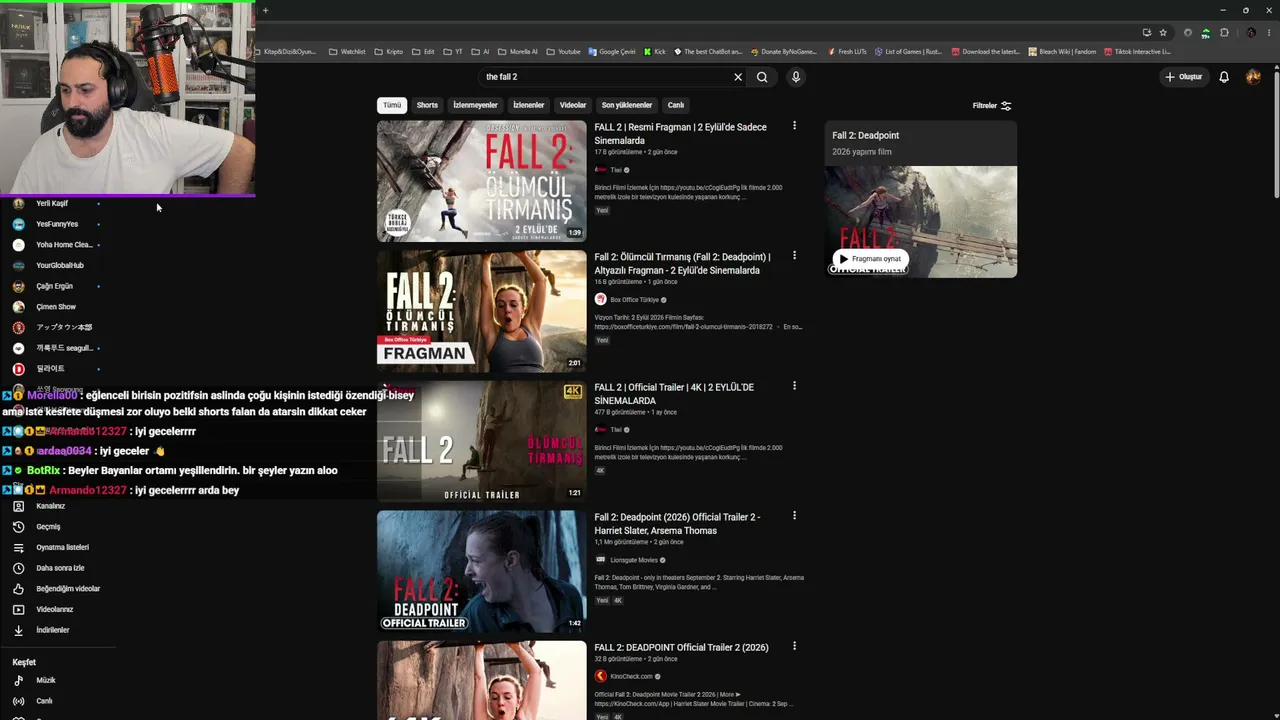This screenshot has width=1280, height=720.
Task: Open more options for the Official Trailer 4K video
Action: 794,386
